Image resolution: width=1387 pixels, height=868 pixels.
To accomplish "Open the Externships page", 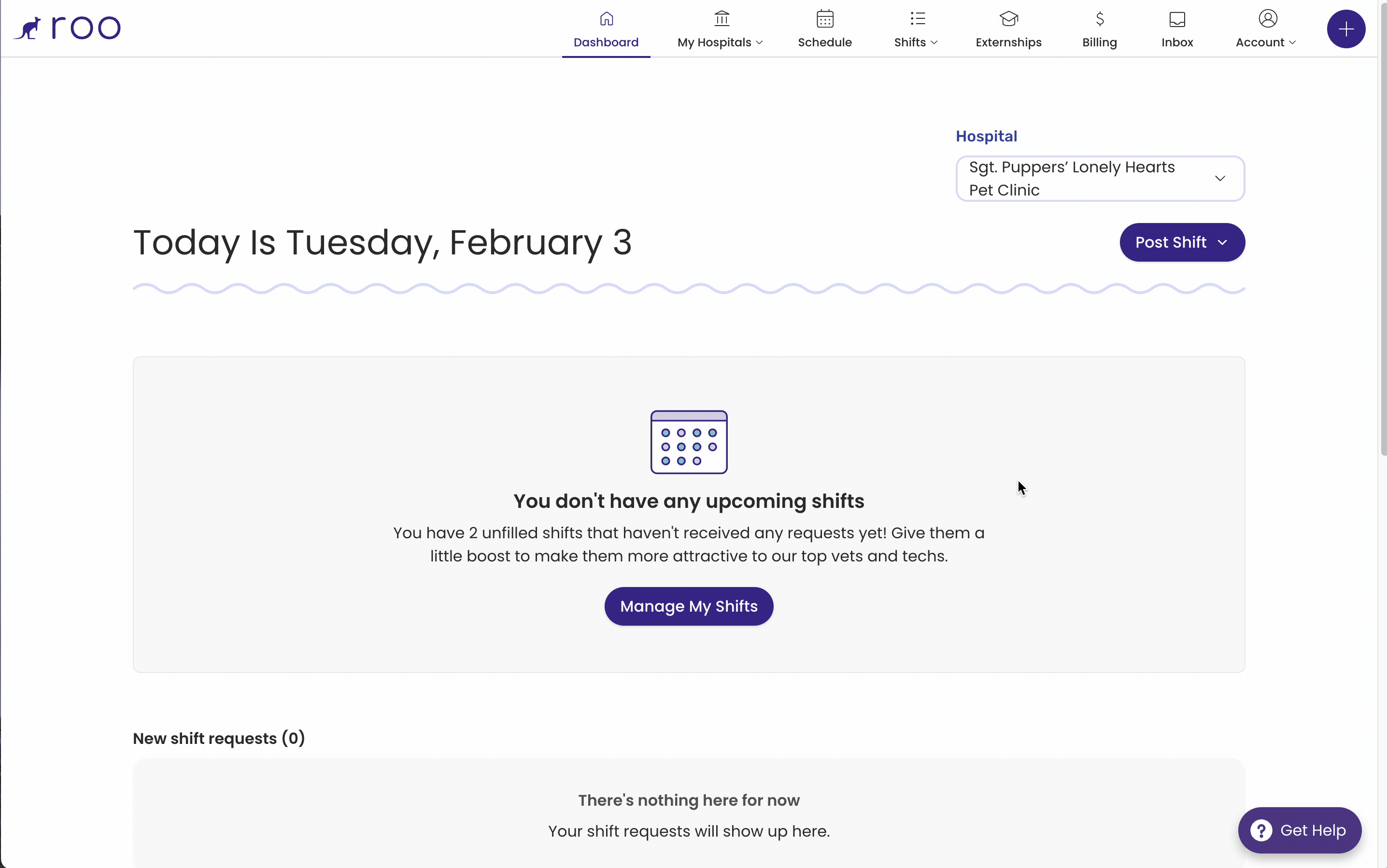I will pyautogui.click(x=1008, y=29).
